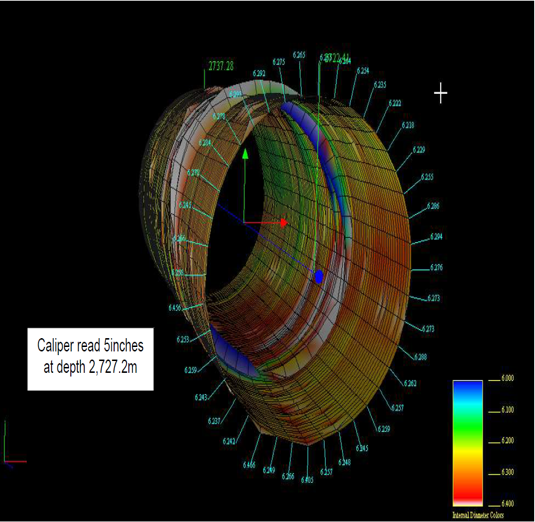Click the white crosshair cursor marker
535x522 pixels.
click(440, 93)
